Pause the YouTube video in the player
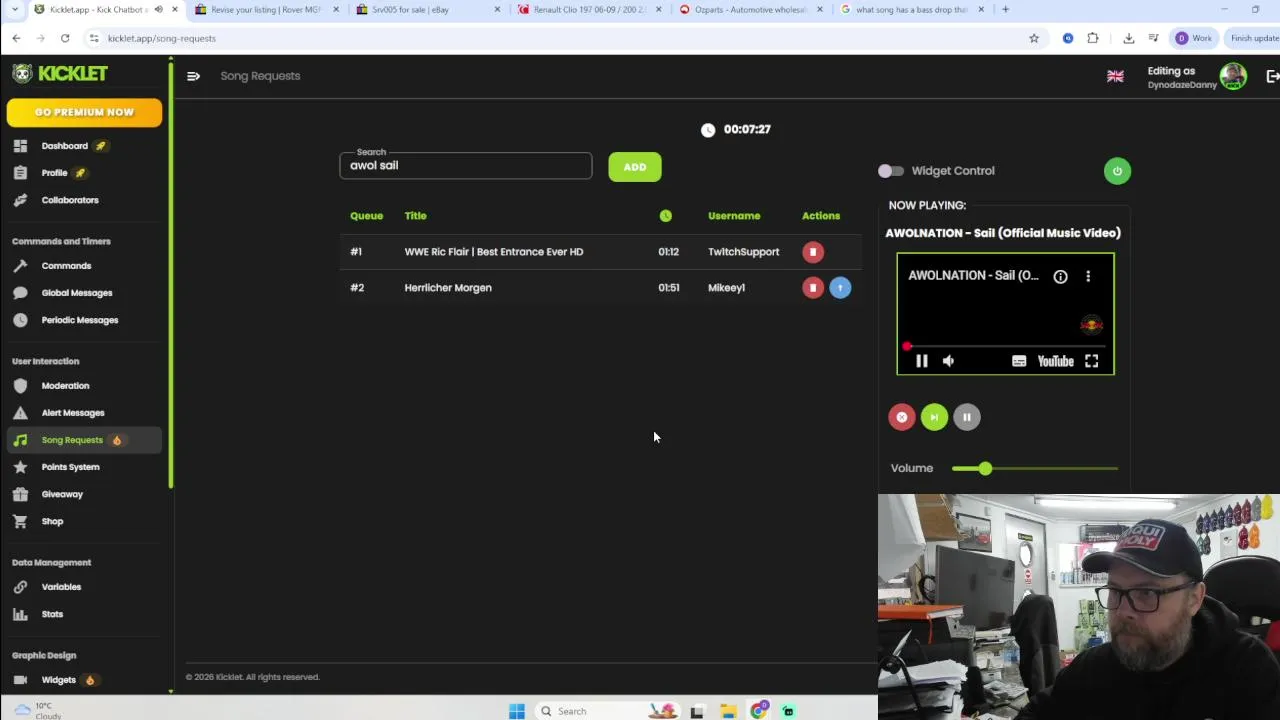The width and height of the screenshot is (1280, 720). (x=922, y=361)
